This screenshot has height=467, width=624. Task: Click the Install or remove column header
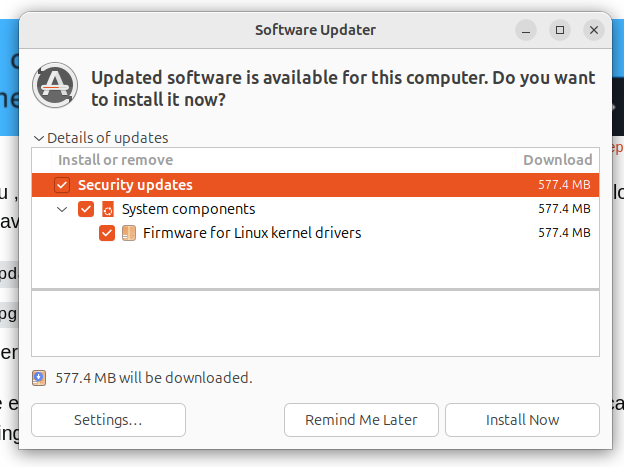[x=116, y=160]
